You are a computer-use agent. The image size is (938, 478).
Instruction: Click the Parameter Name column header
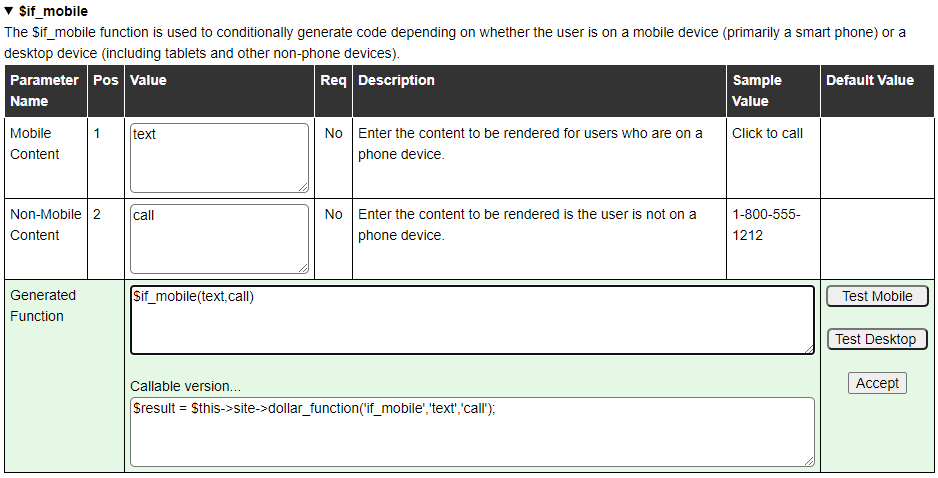pos(45,90)
